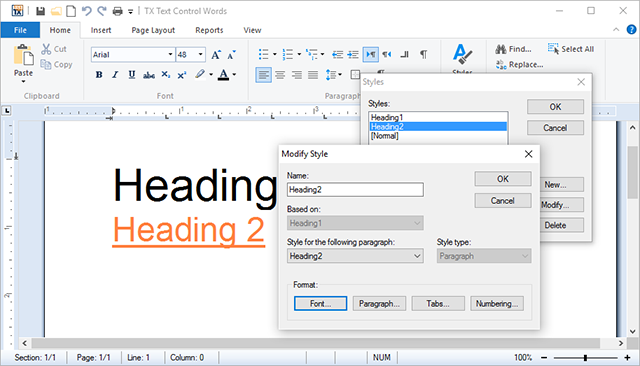Screen dimensions: 640x366
Task: Open a document with the folder icon
Action: (x=56, y=11)
